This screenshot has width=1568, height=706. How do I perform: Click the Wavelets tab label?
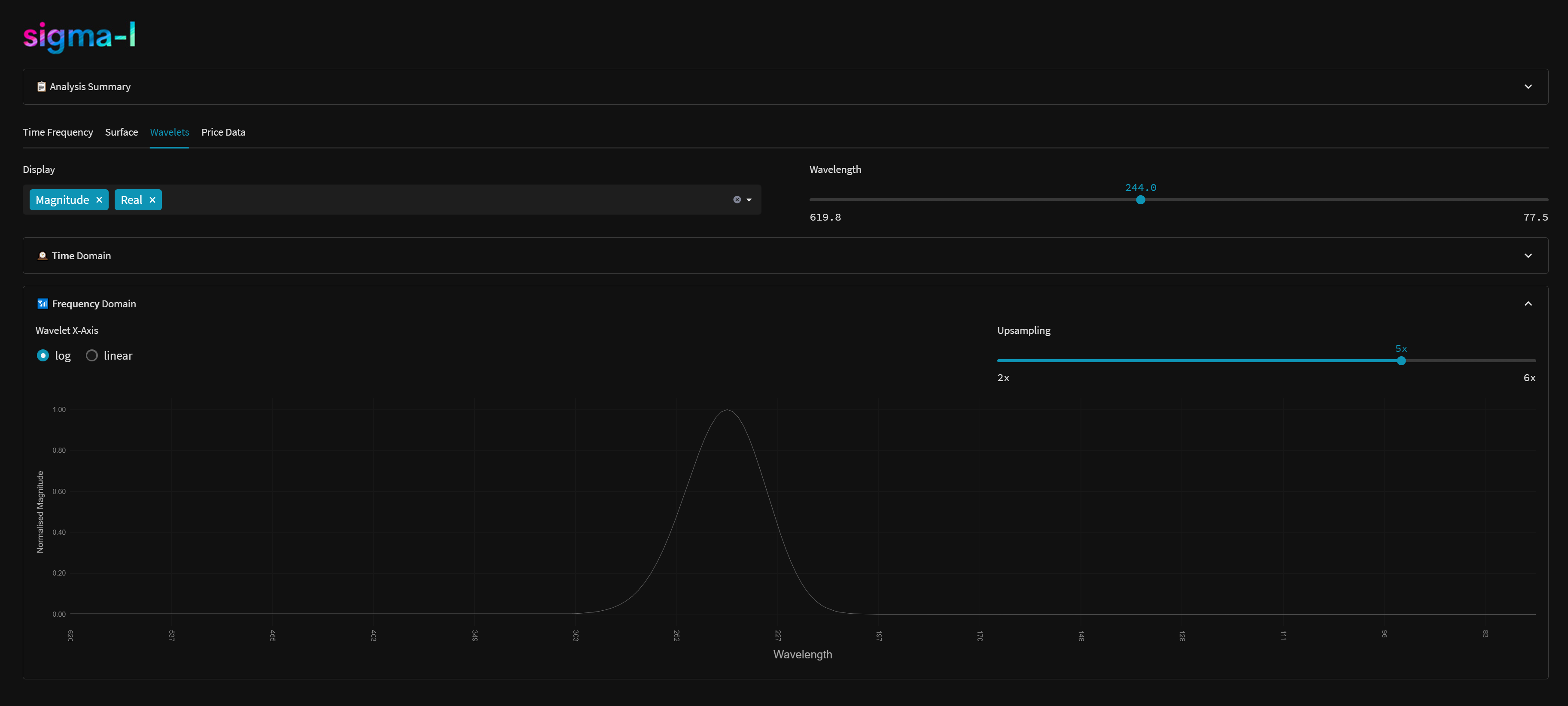tap(169, 132)
